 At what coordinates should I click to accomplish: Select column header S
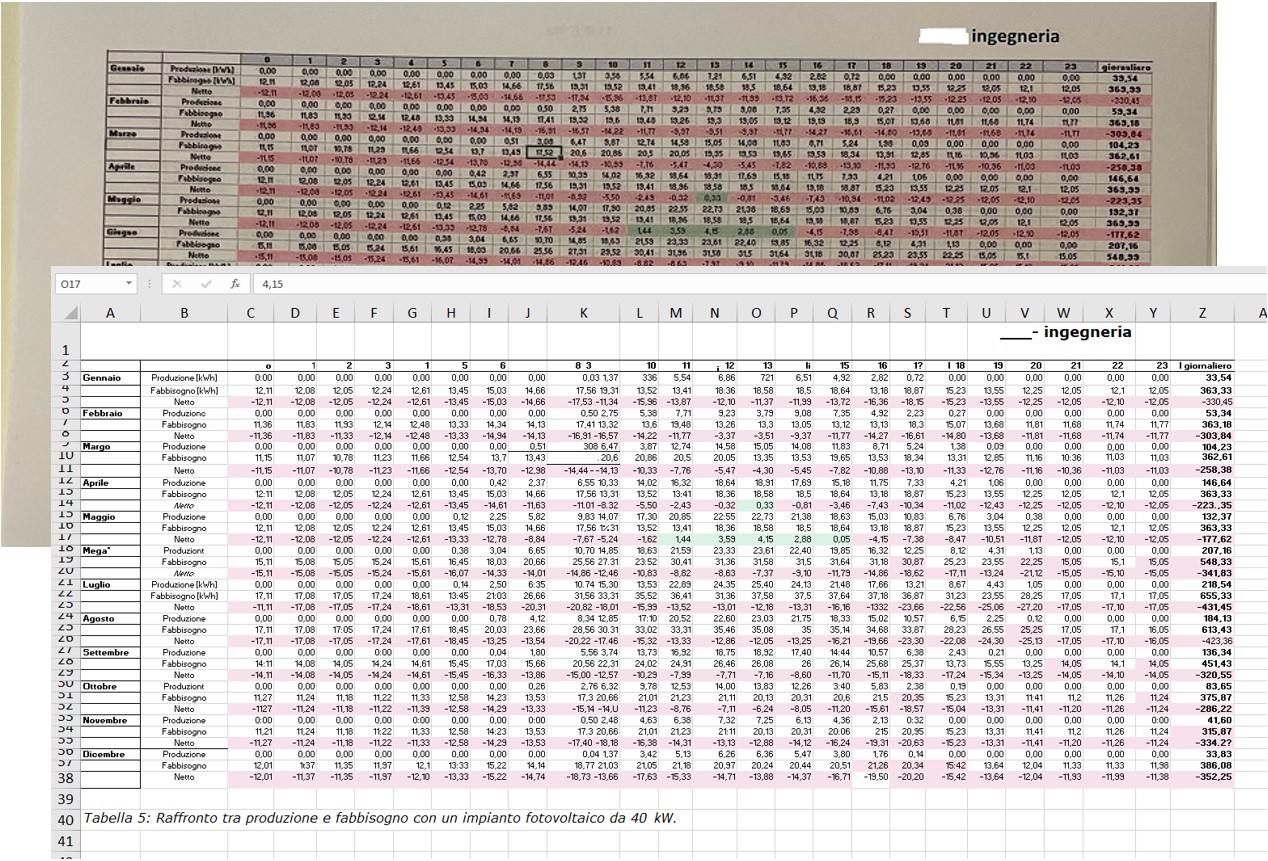(906, 314)
